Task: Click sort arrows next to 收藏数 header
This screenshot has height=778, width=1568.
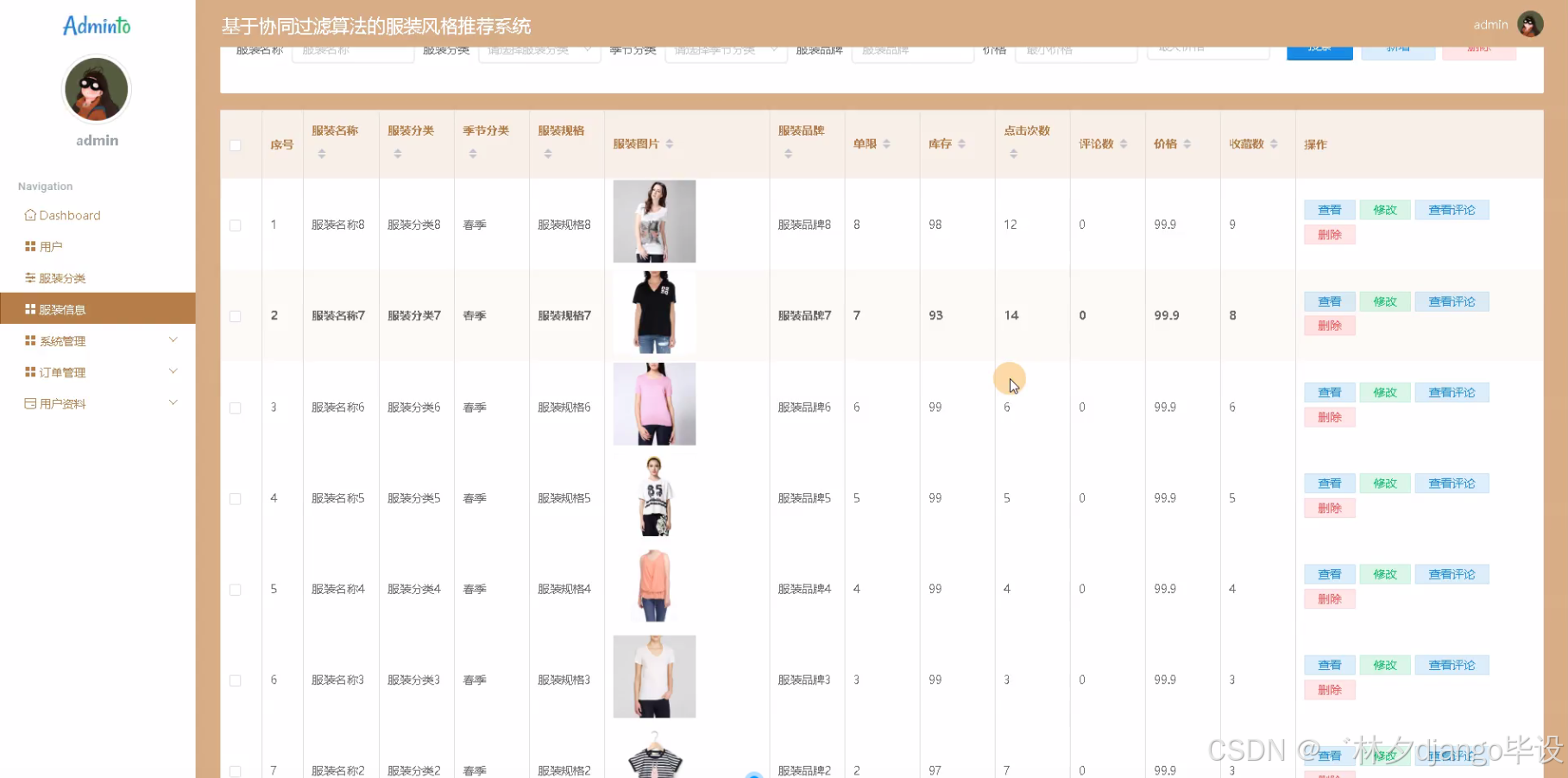Action: (1274, 144)
